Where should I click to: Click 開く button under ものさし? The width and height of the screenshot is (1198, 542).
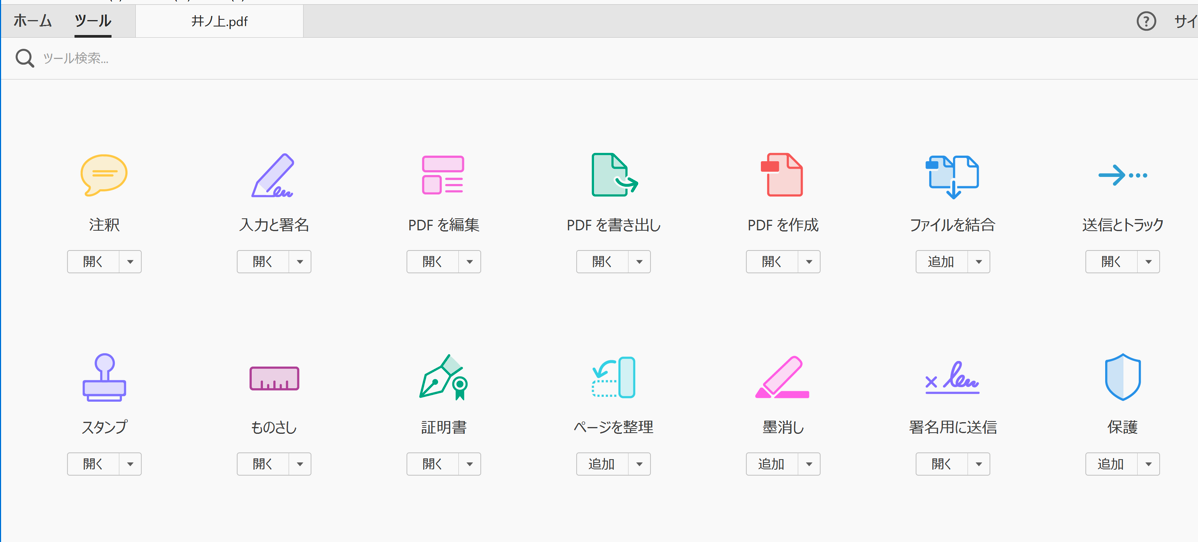click(262, 464)
